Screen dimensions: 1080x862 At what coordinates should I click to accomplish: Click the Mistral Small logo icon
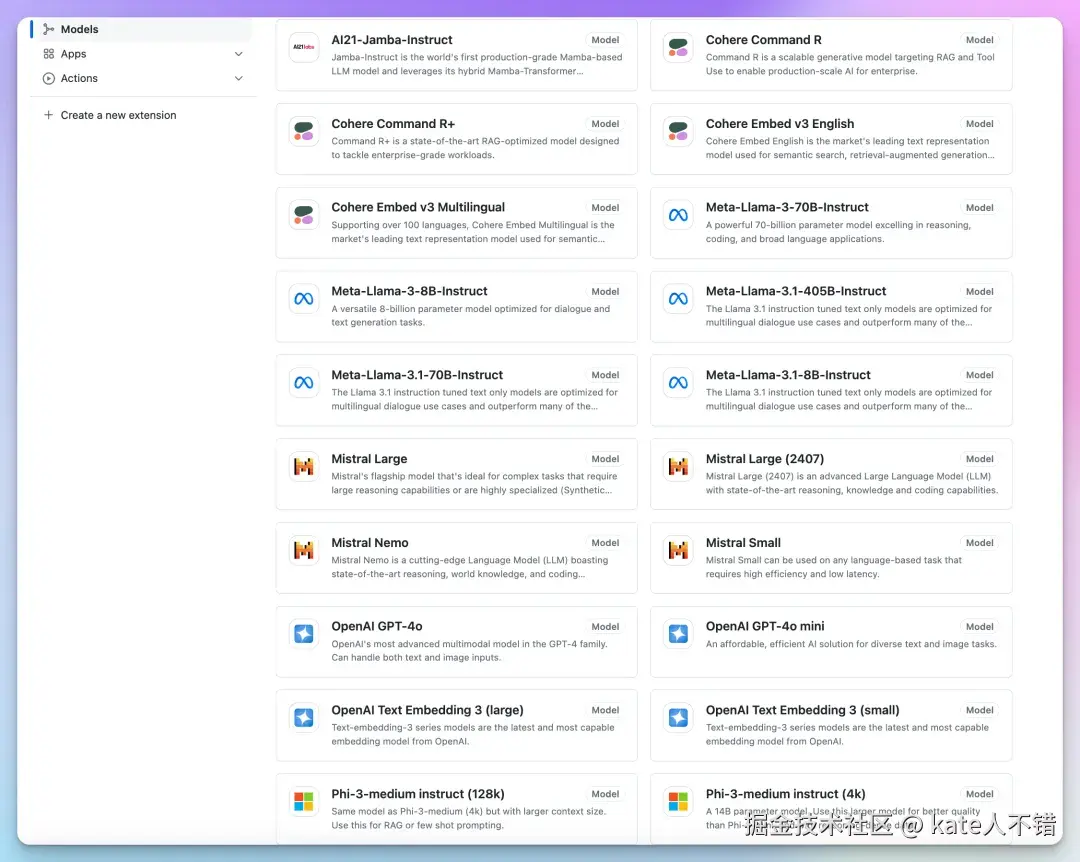point(678,550)
